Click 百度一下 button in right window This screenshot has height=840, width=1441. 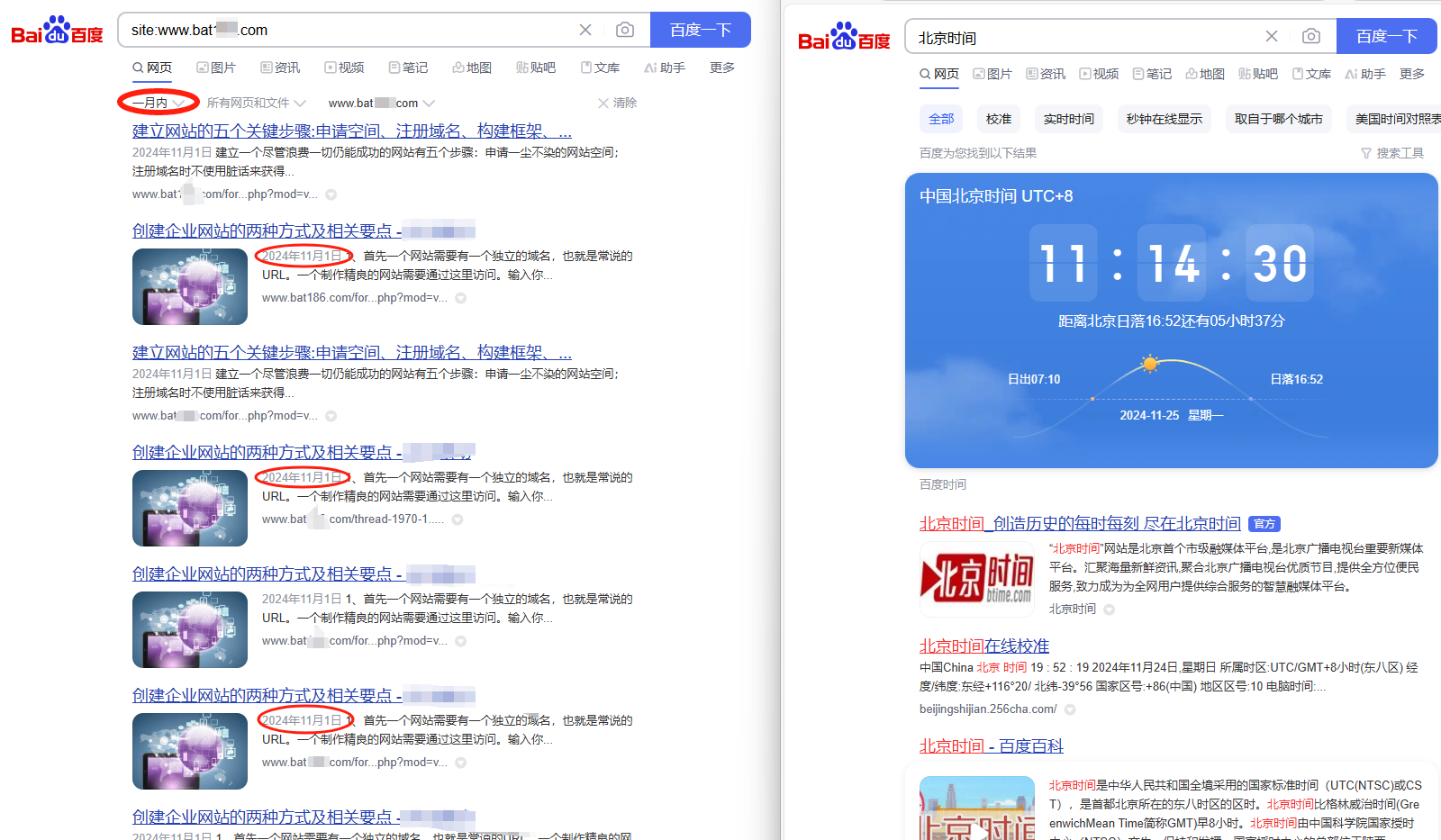click(x=1387, y=36)
